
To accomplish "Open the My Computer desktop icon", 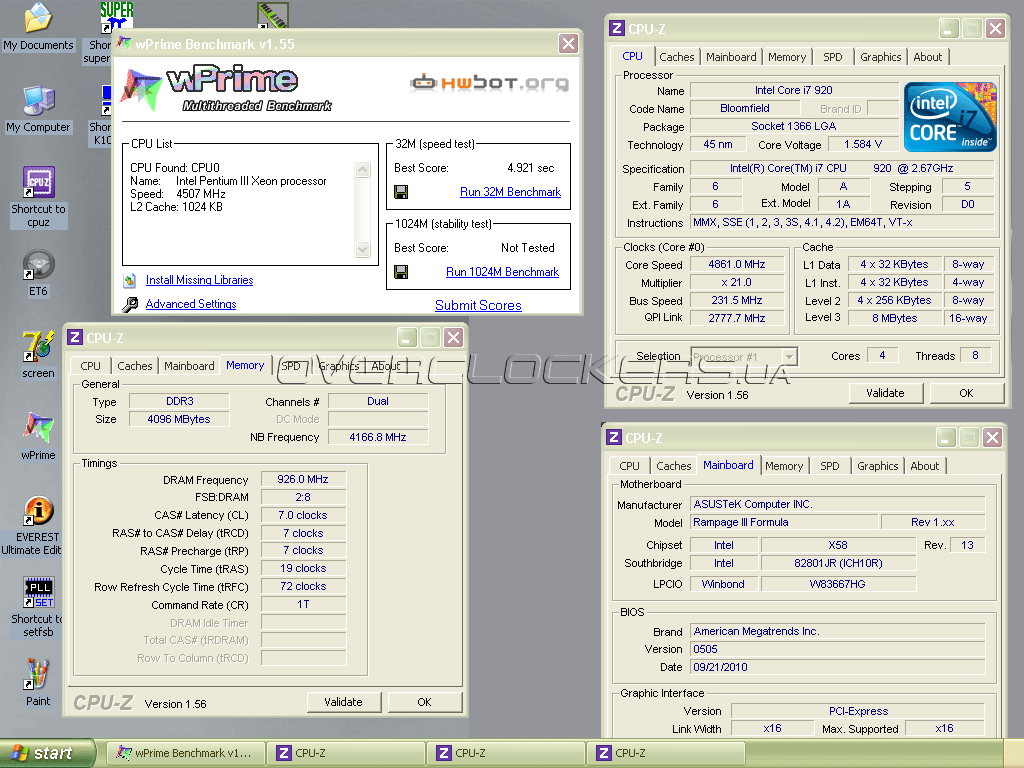I will coord(38,108).
